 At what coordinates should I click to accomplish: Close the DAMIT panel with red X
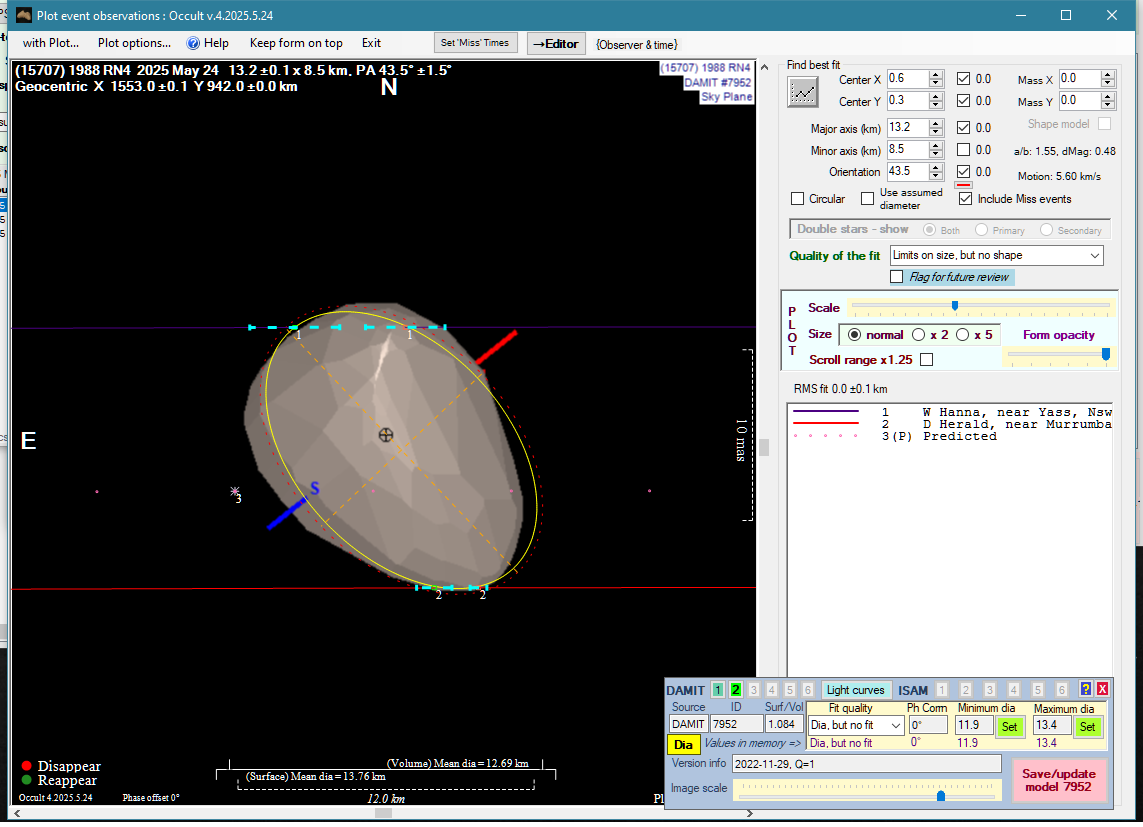tap(1102, 689)
